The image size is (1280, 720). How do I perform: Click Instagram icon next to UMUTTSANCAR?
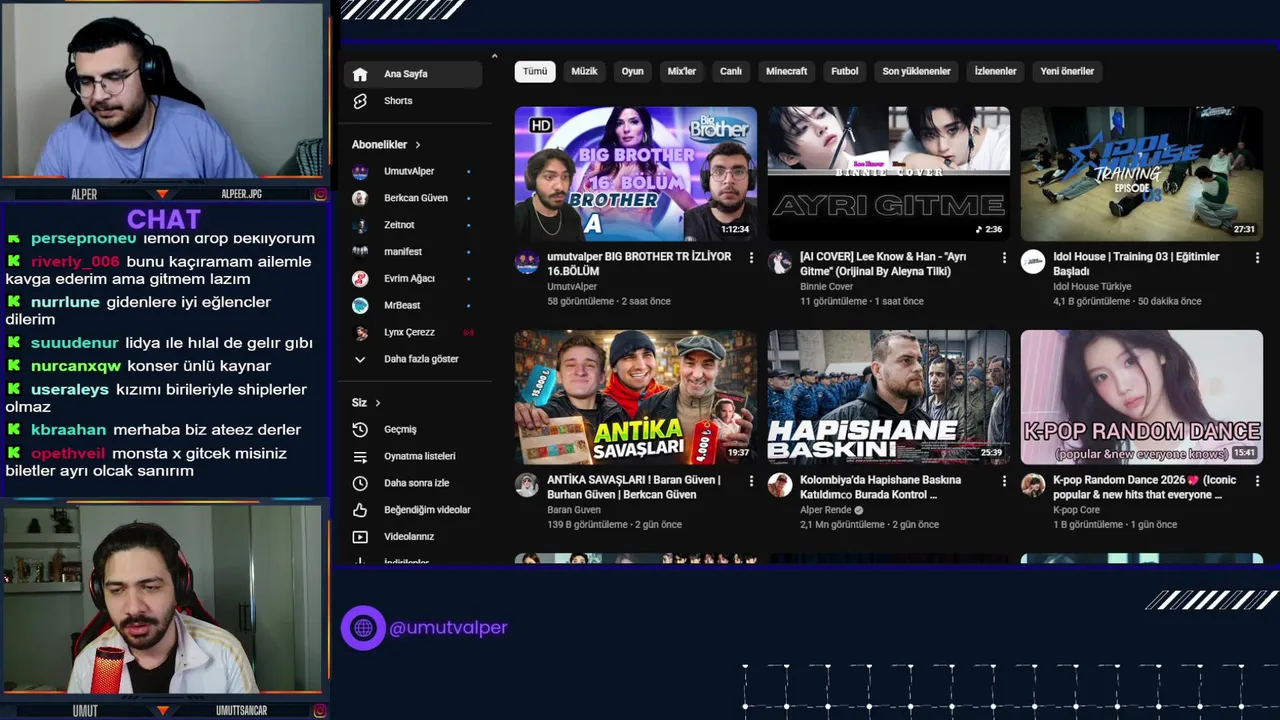[x=320, y=711]
